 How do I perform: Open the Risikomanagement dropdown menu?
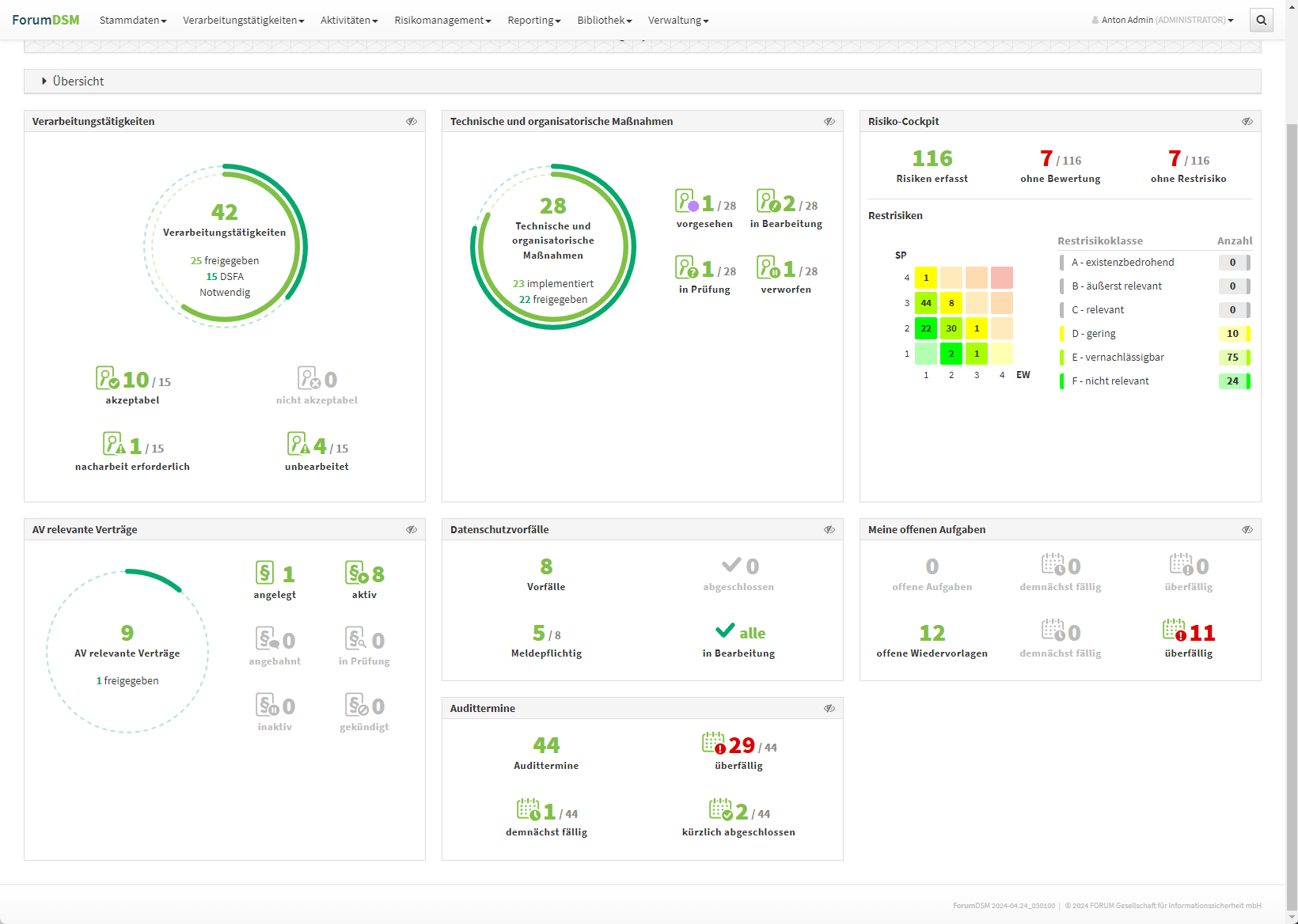442,20
